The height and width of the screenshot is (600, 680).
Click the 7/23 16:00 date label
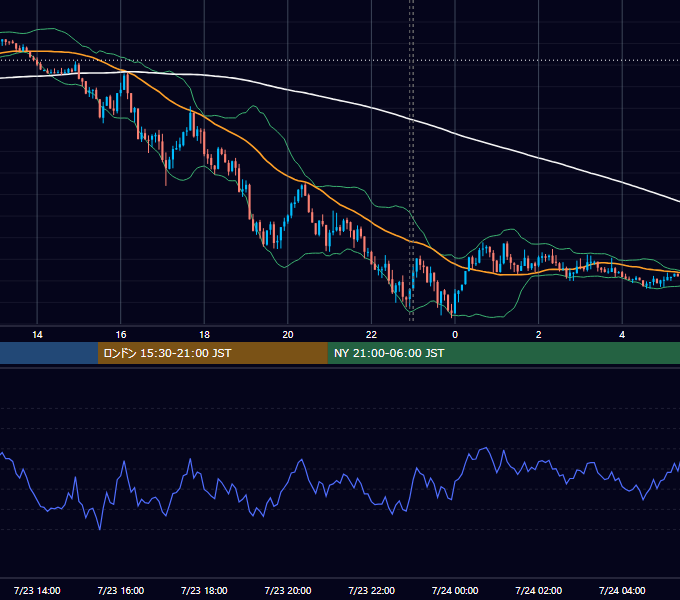[x=121, y=590]
